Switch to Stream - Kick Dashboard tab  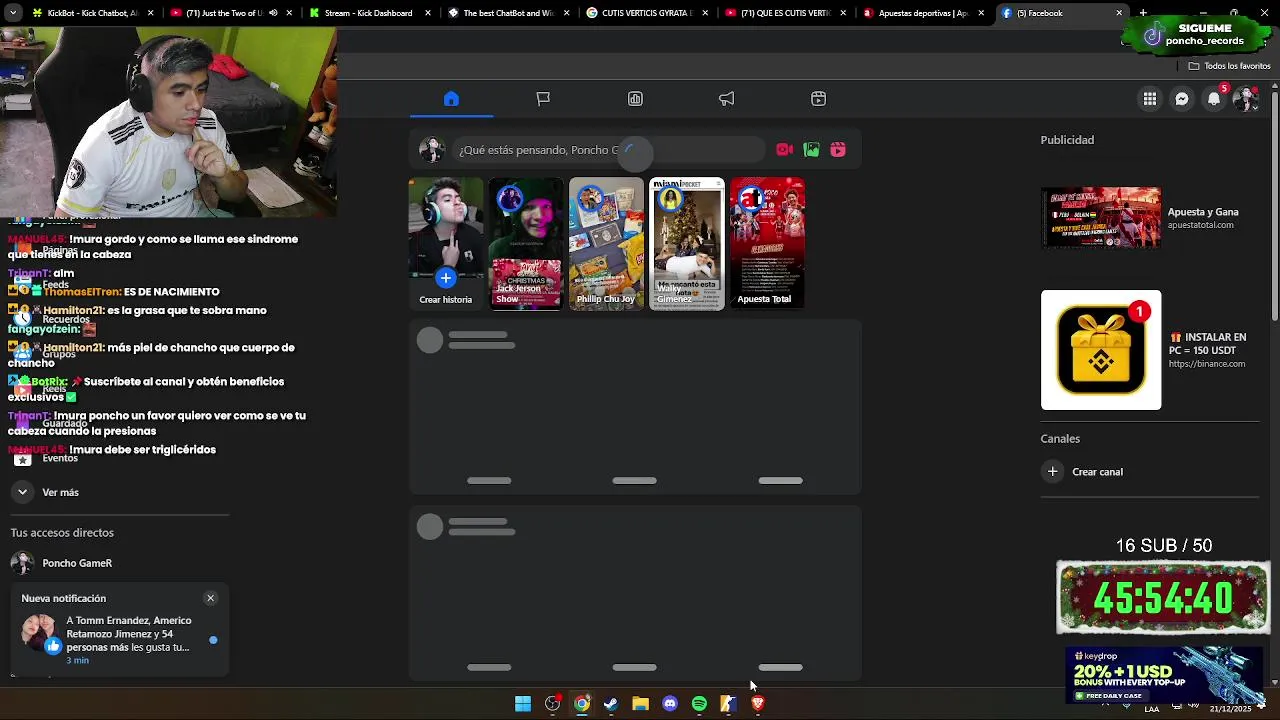(x=368, y=13)
